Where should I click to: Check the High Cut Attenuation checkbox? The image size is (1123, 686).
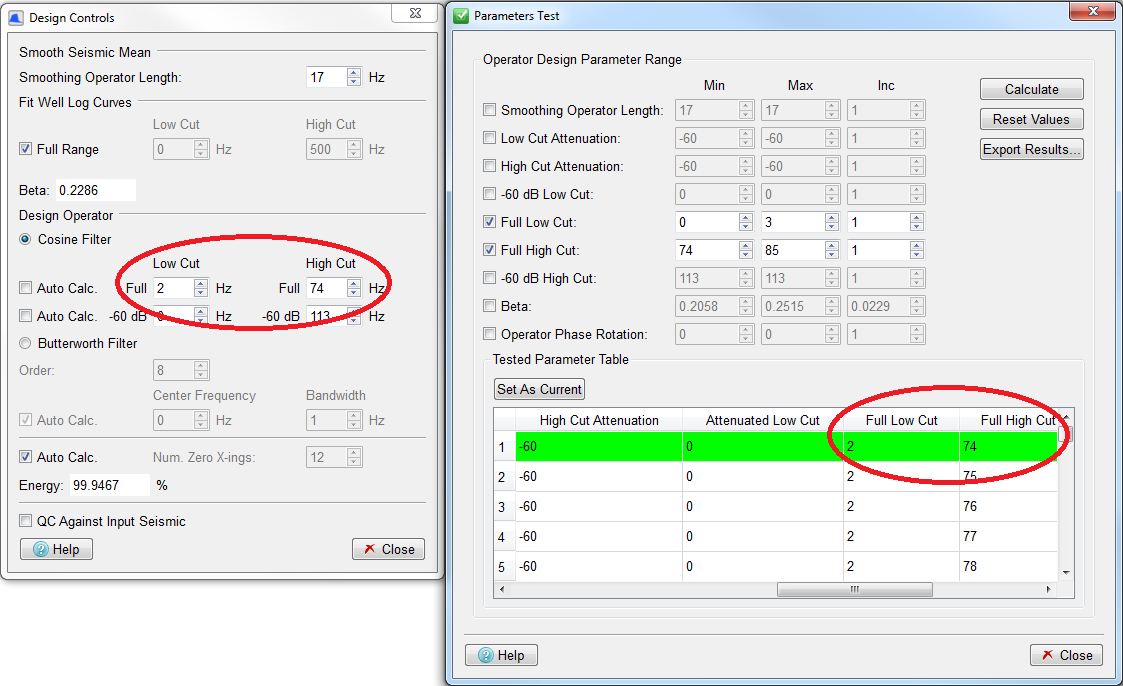(x=489, y=165)
